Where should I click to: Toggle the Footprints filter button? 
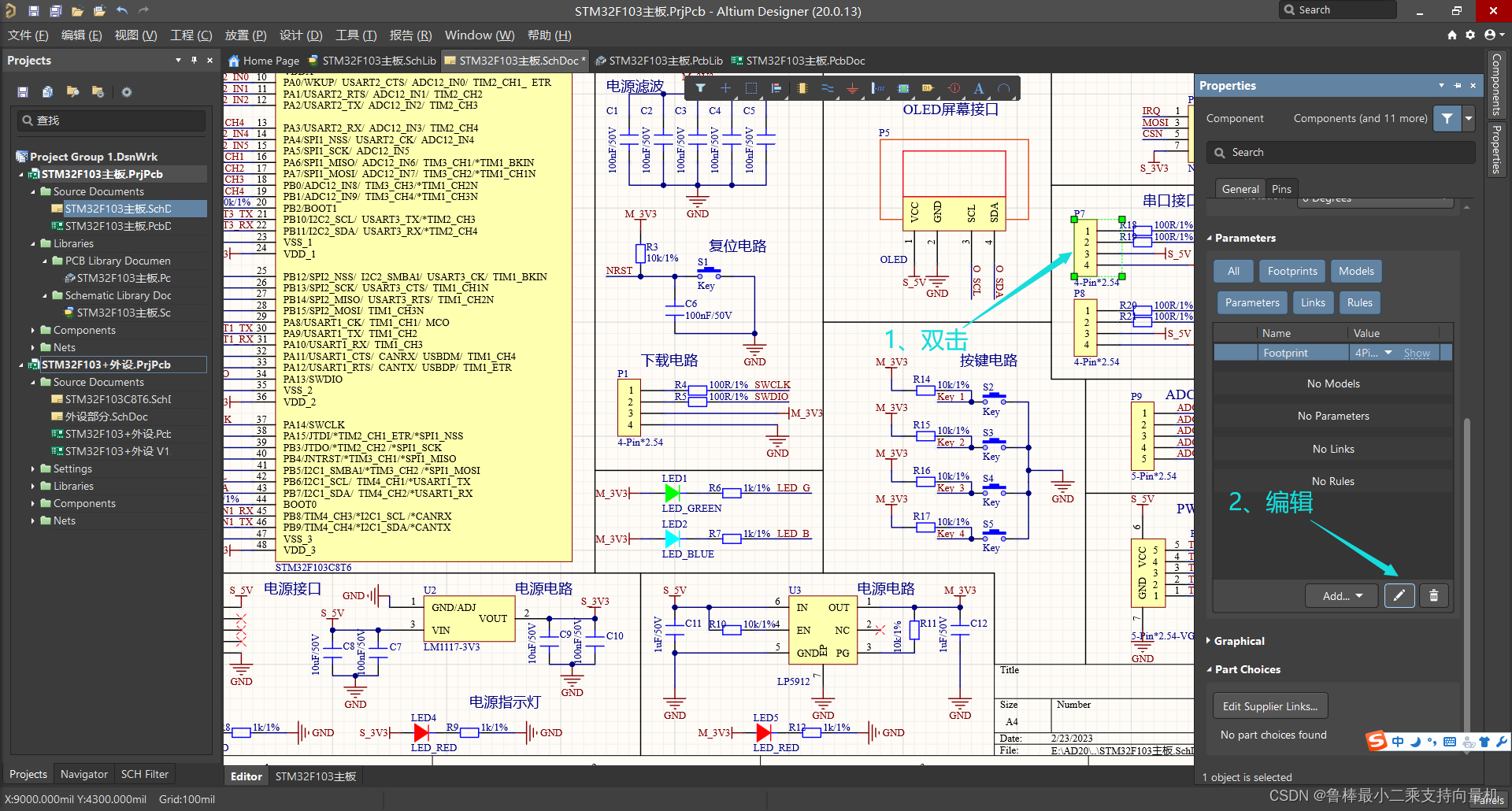(x=1292, y=271)
